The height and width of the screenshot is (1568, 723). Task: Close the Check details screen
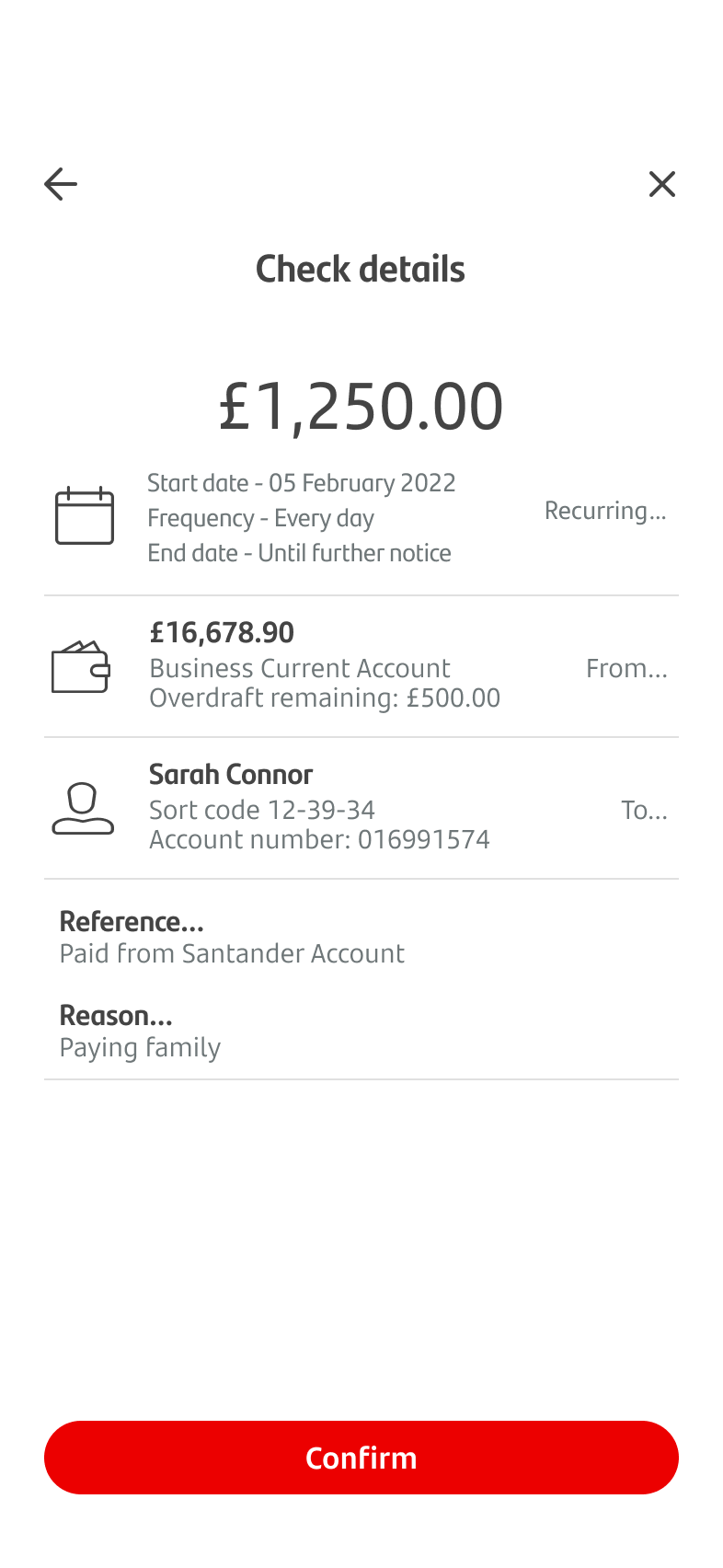(x=661, y=184)
